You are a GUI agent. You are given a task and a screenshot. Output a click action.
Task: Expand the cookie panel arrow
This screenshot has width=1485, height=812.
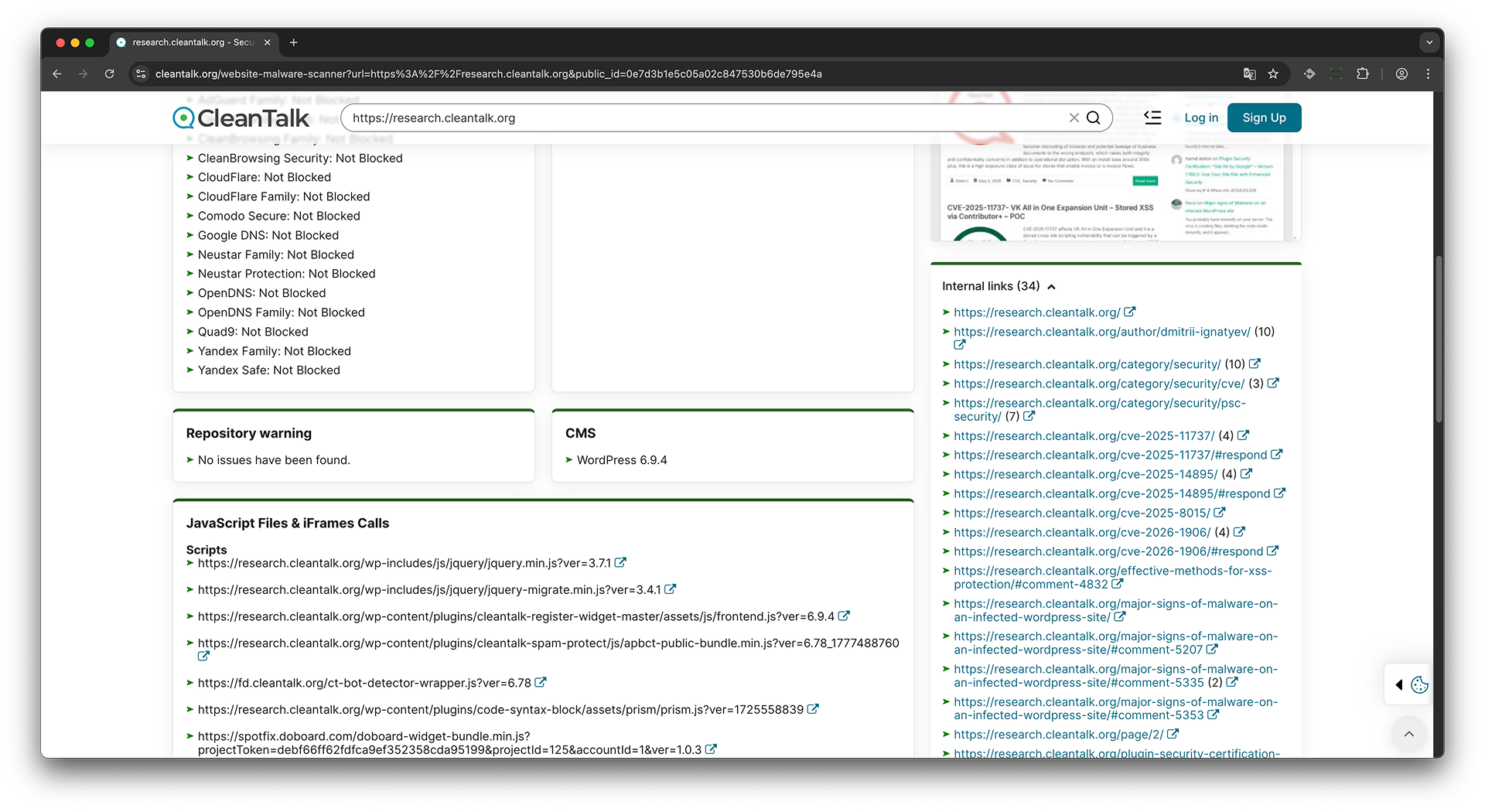point(1398,684)
